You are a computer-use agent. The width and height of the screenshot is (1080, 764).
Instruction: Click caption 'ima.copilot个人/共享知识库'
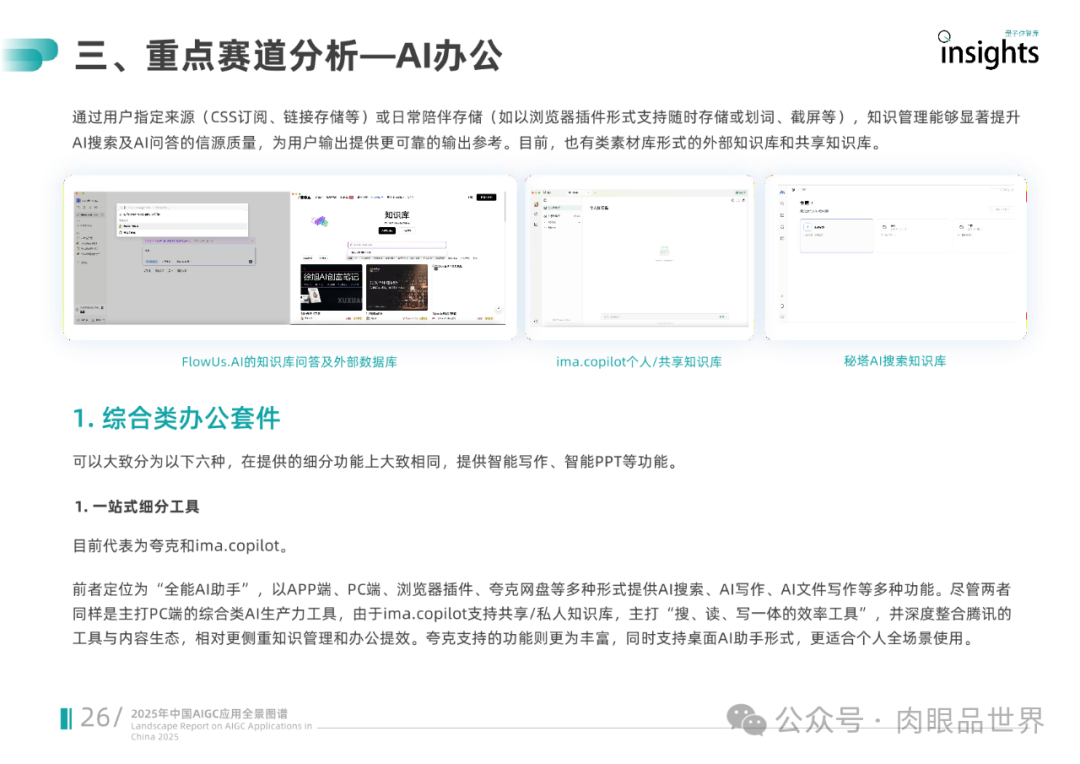click(x=639, y=362)
